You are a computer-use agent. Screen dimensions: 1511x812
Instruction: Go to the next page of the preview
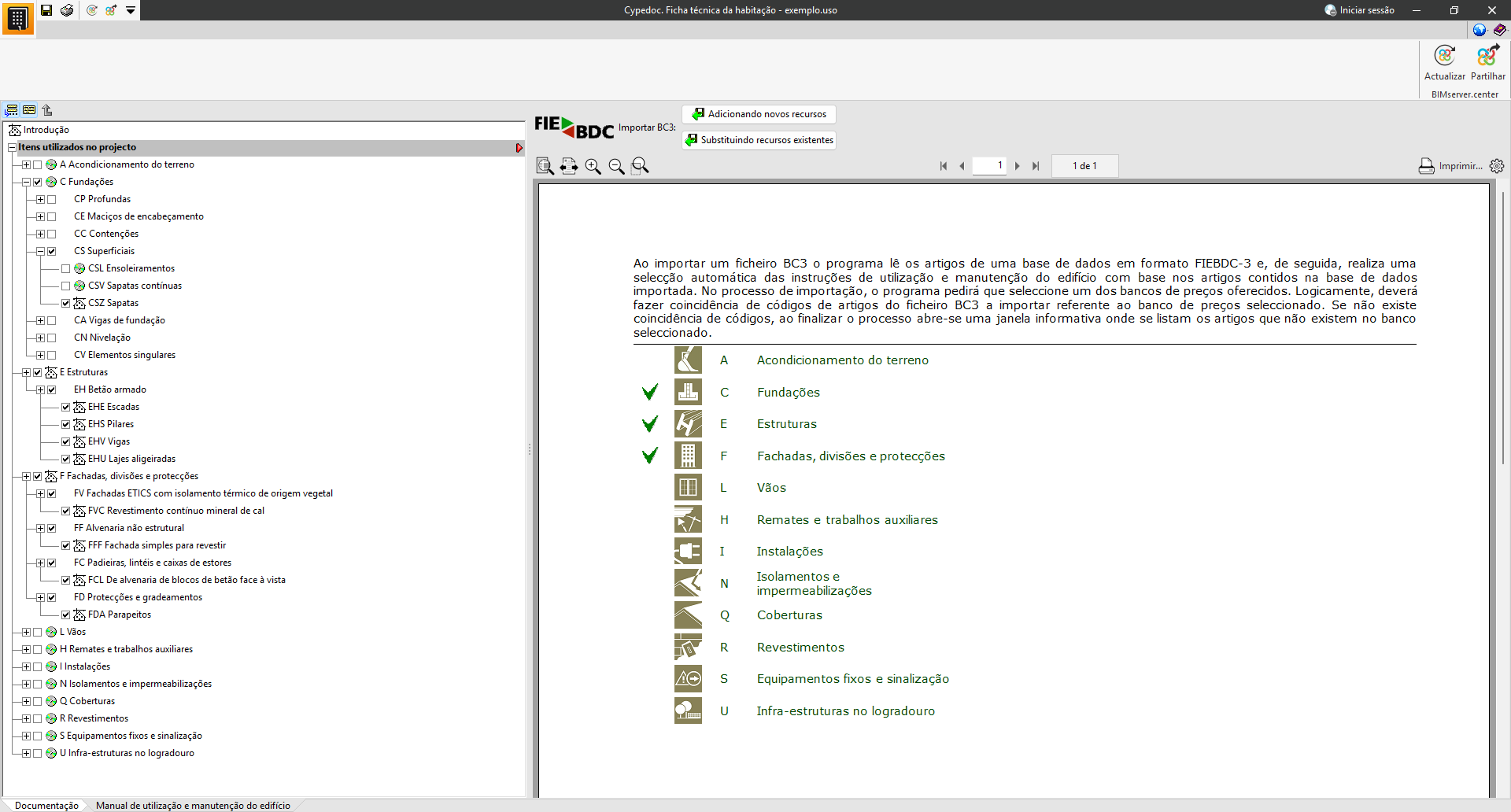[x=1018, y=166]
